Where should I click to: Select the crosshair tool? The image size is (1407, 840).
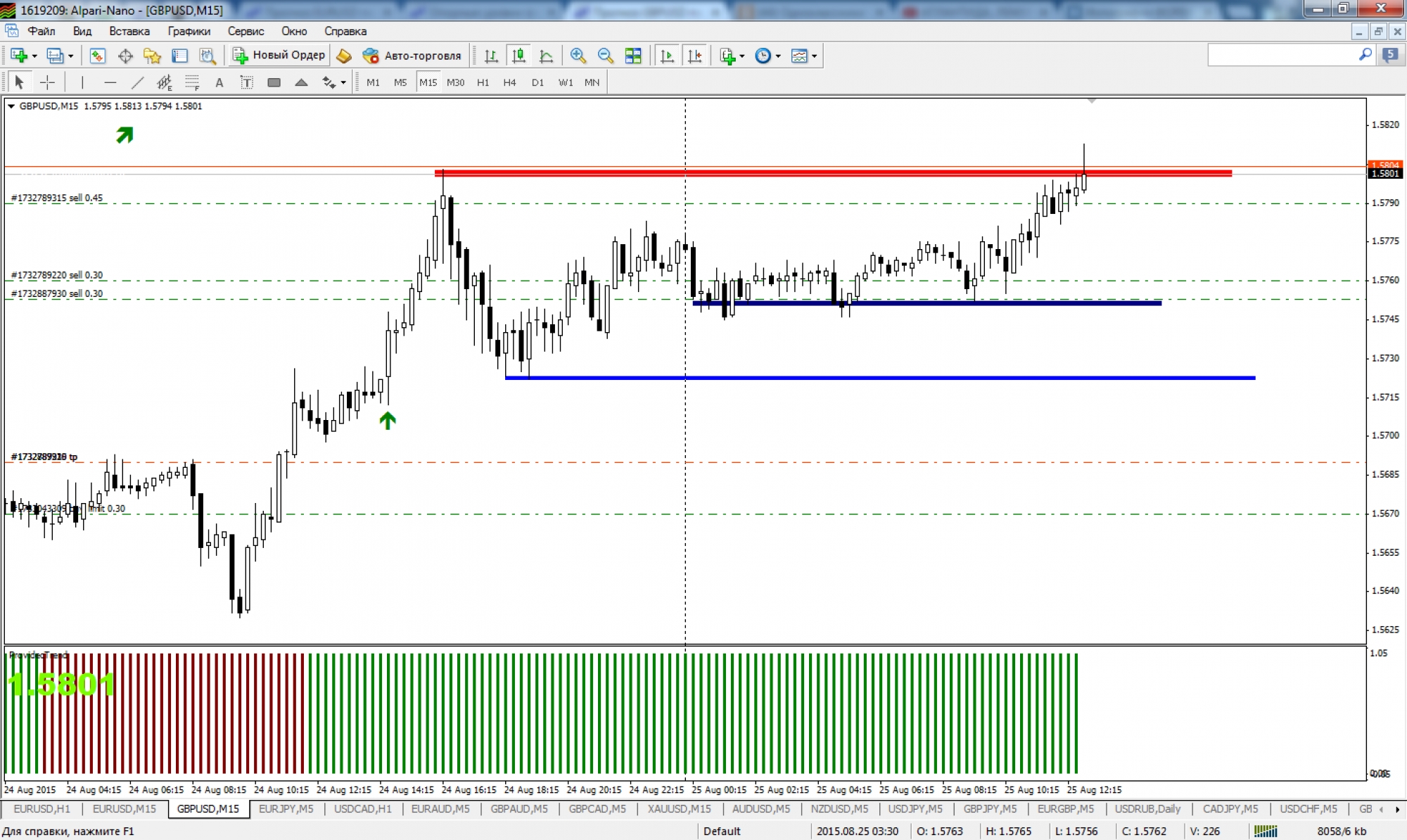click(x=47, y=82)
